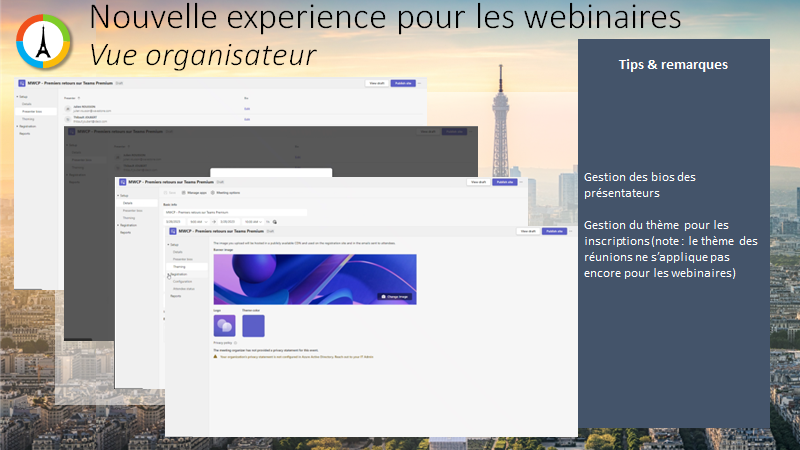Click the "Vue organisateur" subtitle
Image resolution: width=800 pixels, height=450 pixels.
(203, 55)
